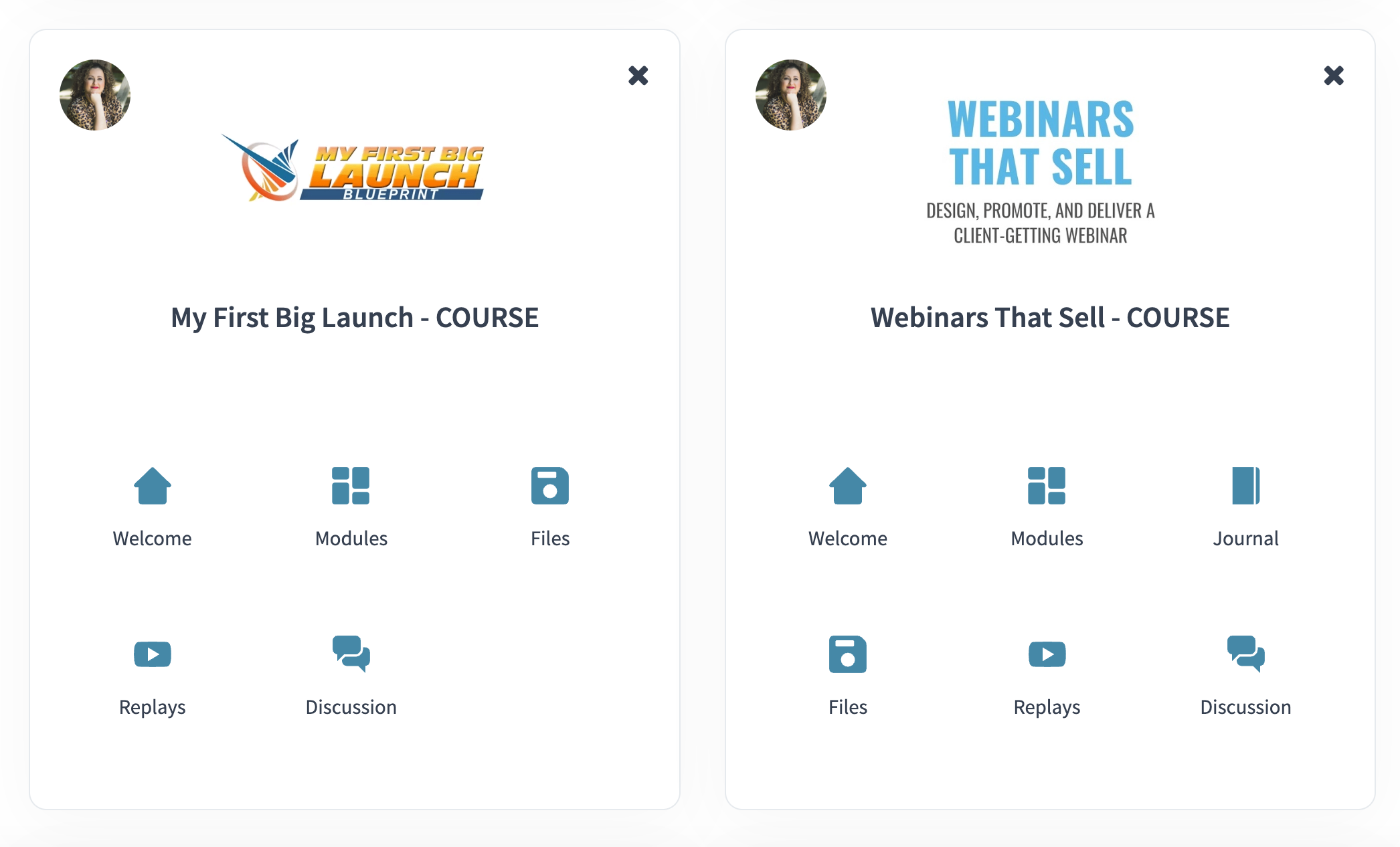Open Modules grid icon in My First Big Launch
This screenshot has height=847, width=1400.
coord(351,486)
